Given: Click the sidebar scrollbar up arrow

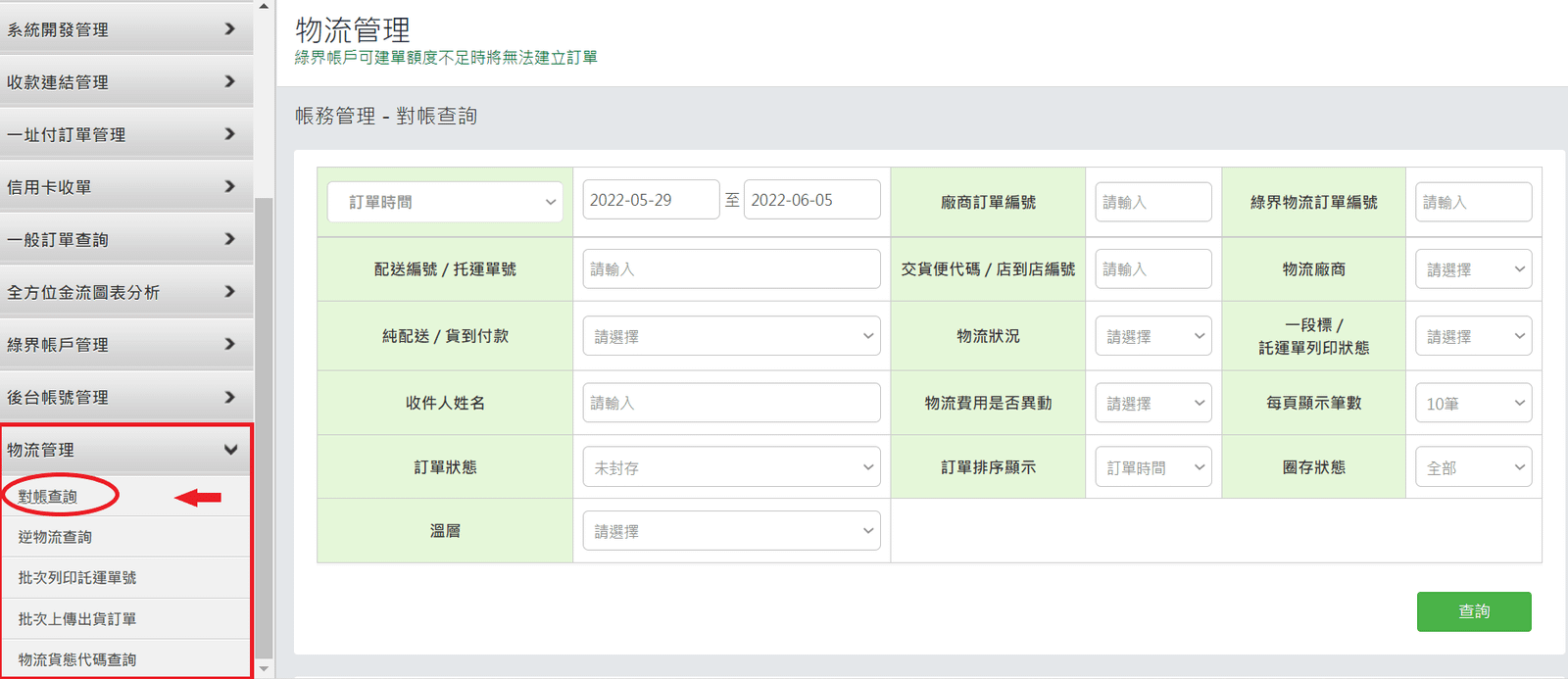Looking at the screenshot, I should 264,6.
